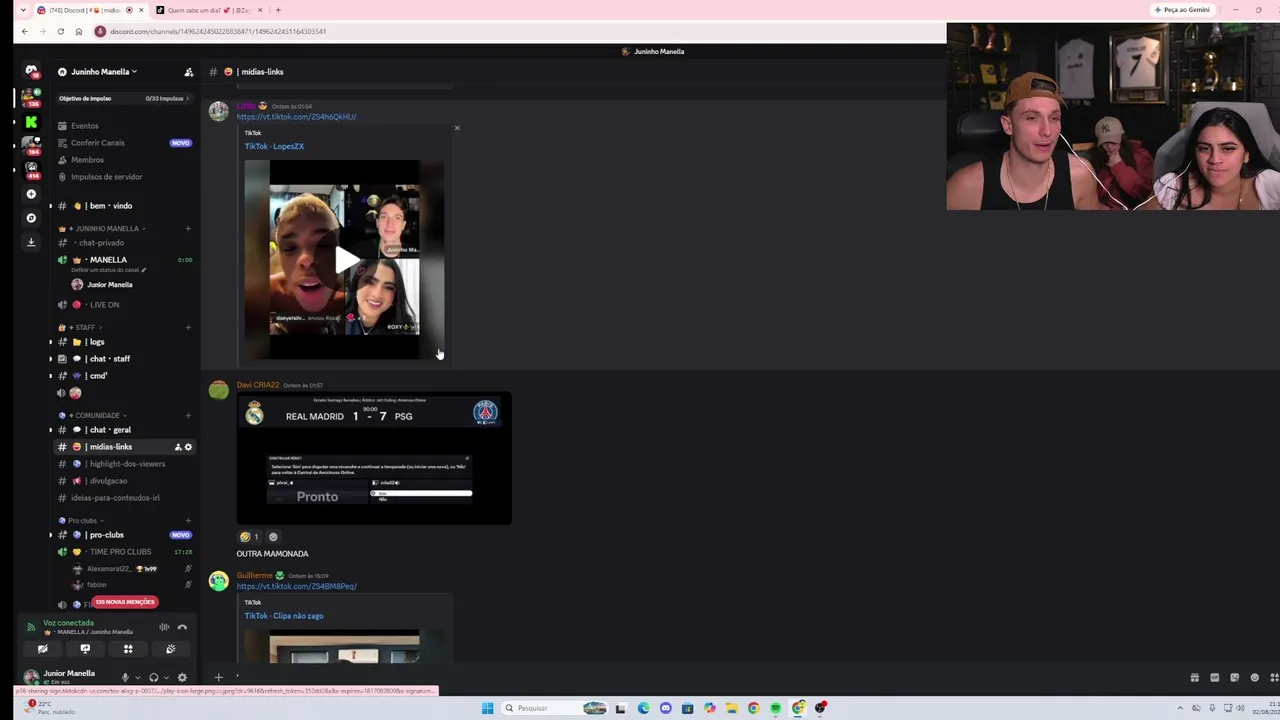Select the chat-geral channel
Screen dimensions: 1280x720
point(125,430)
